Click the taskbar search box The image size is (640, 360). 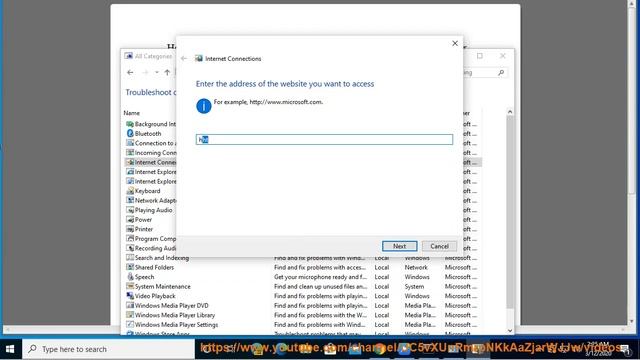(x=109, y=349)
